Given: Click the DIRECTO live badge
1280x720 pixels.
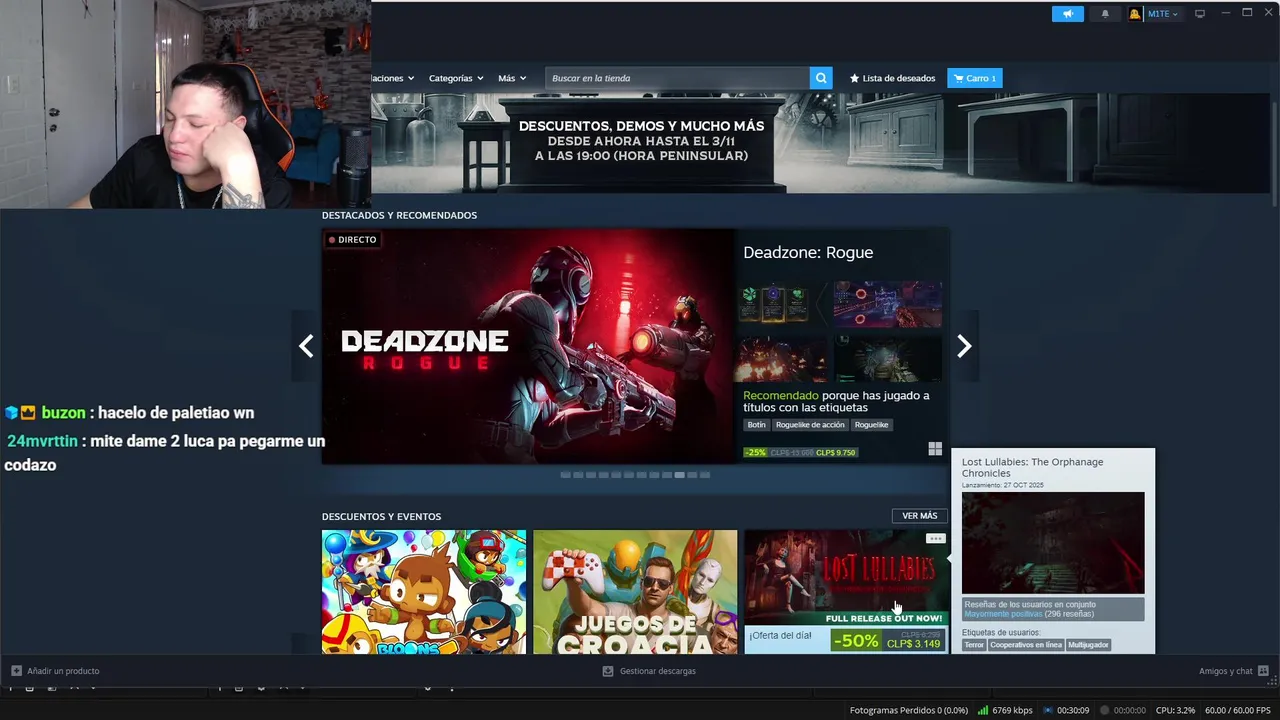Looking at the screenshot, I should coord(352,240).
